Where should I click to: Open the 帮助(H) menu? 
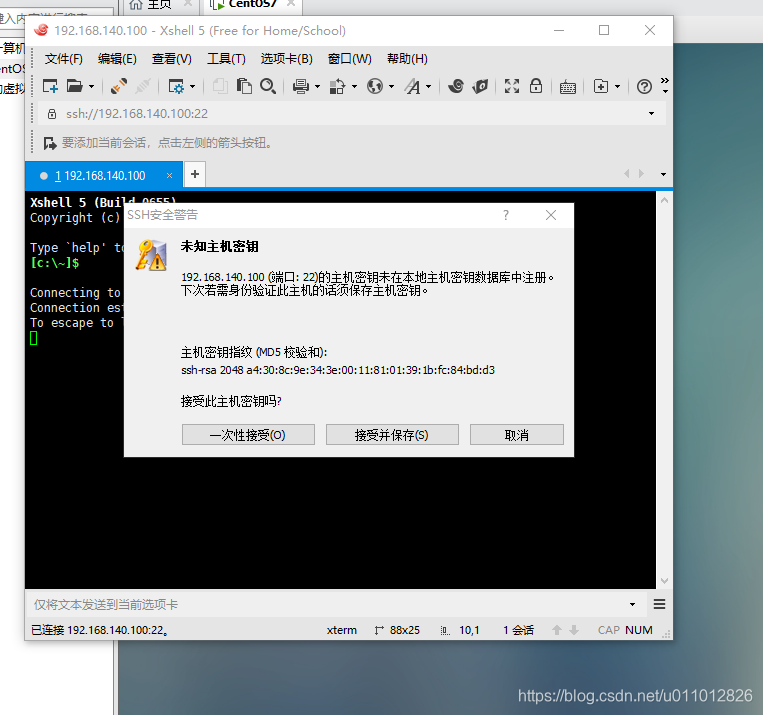click(x=407, y=59)
